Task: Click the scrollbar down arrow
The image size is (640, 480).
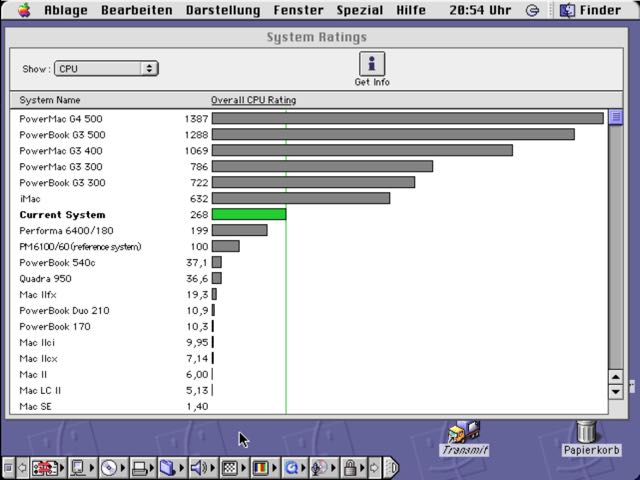Action: click(x=616, y=392)
